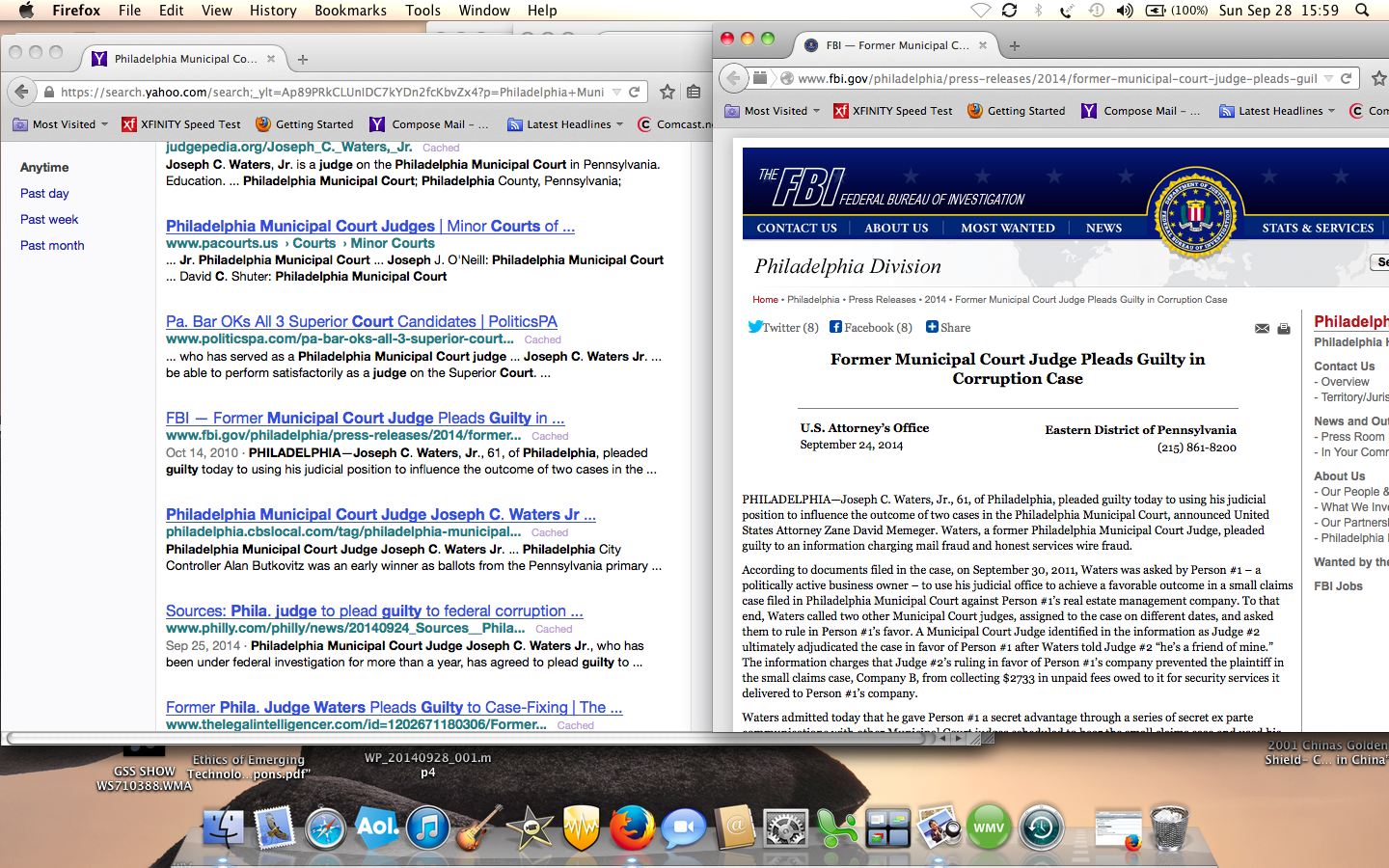Share FBI article on Twitter

(783, 327)
